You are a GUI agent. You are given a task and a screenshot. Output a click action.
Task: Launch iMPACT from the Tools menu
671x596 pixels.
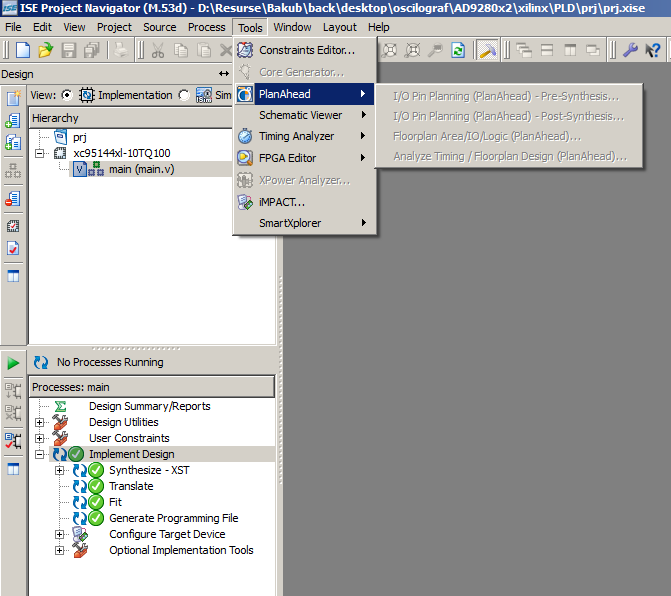point(282,202)
